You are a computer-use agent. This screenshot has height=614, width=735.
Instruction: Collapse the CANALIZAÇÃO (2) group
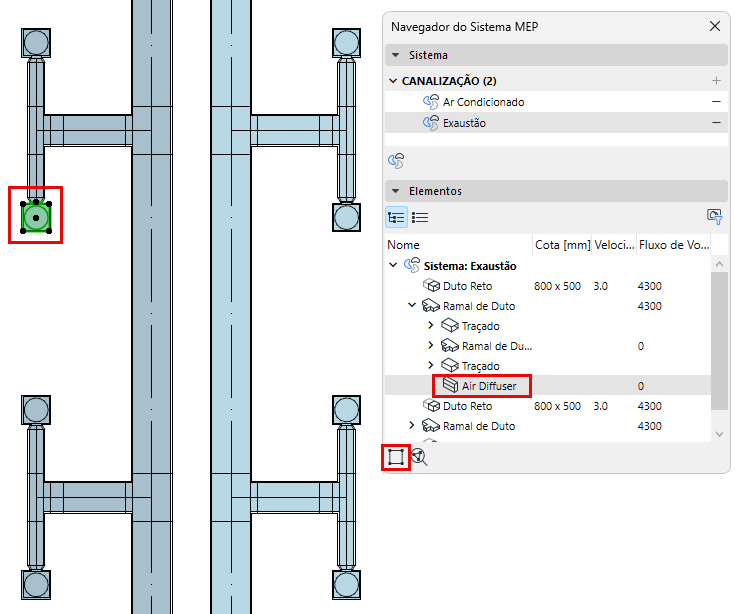pos(393,81)
